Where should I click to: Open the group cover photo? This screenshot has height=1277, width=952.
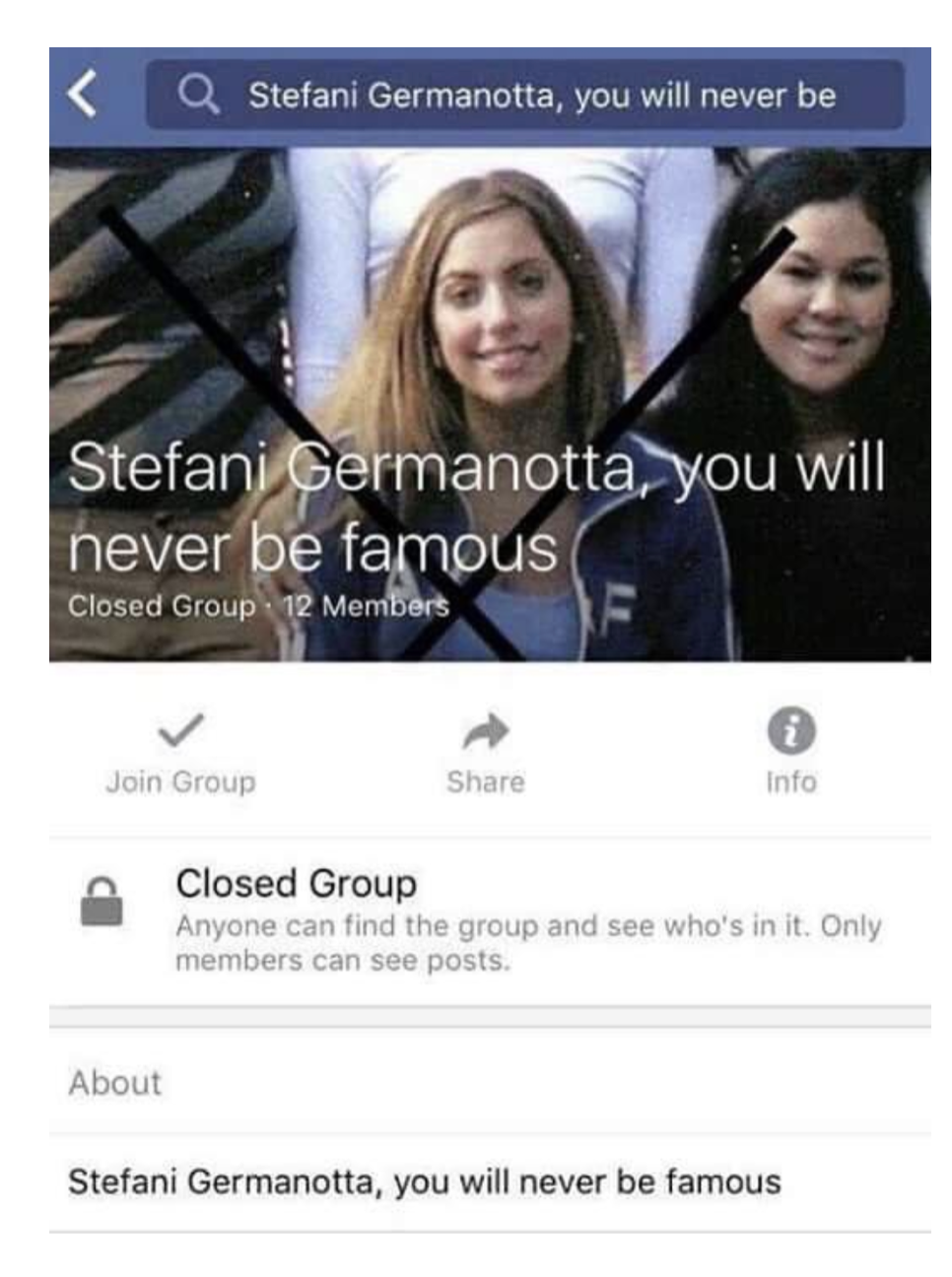(x=490, y=404)
